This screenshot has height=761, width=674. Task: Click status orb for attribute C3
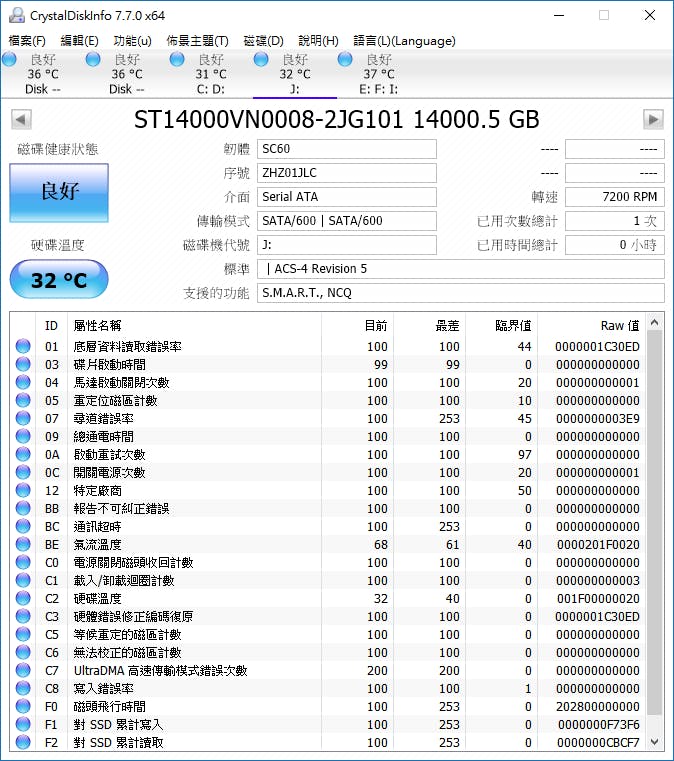pyautogui.click(x=23, y=616)
